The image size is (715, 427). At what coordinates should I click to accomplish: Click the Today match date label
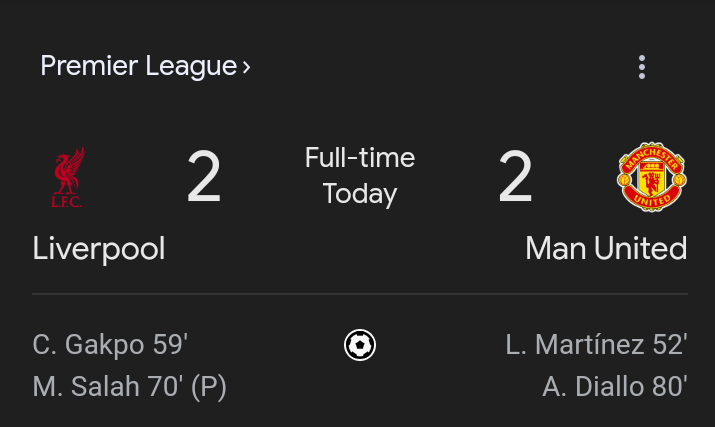(360, 194)
